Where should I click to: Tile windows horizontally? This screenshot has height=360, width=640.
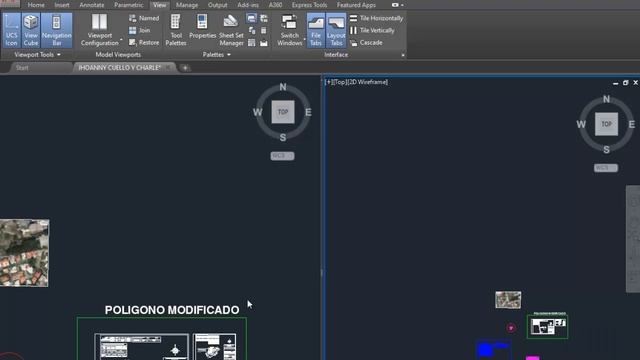click(376, 18)
